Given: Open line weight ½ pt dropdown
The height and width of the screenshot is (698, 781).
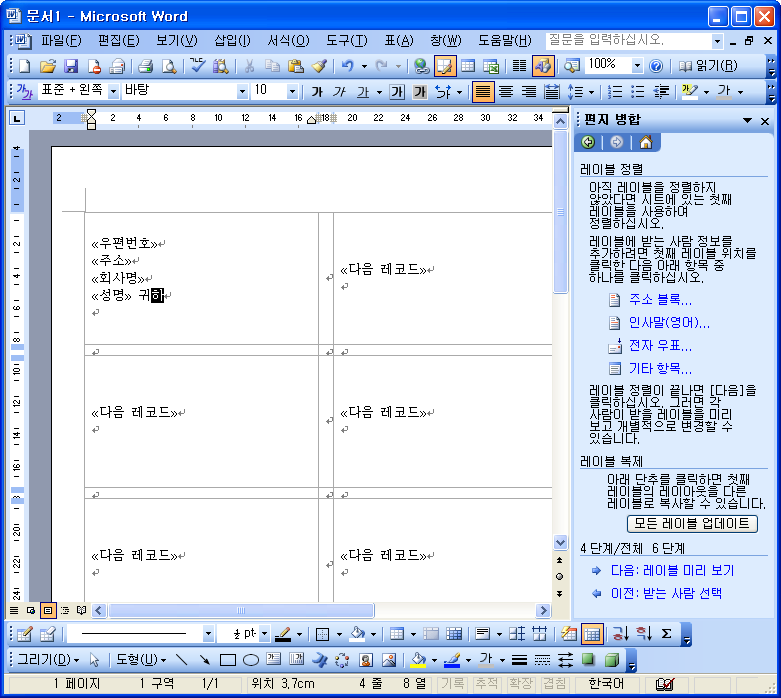Looking at the screenshot, I should point(265,634).
